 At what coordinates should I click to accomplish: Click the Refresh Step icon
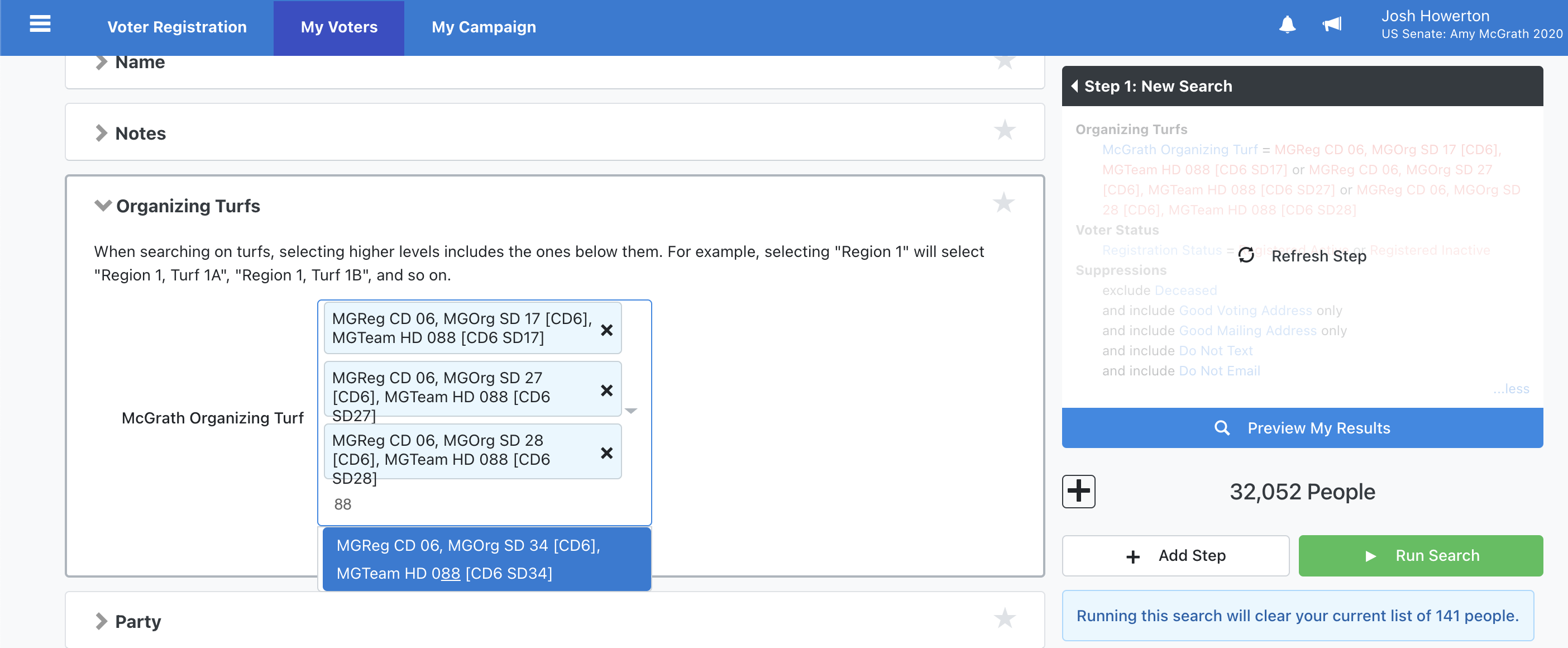pyautogui.click(x=1246, y=255)
